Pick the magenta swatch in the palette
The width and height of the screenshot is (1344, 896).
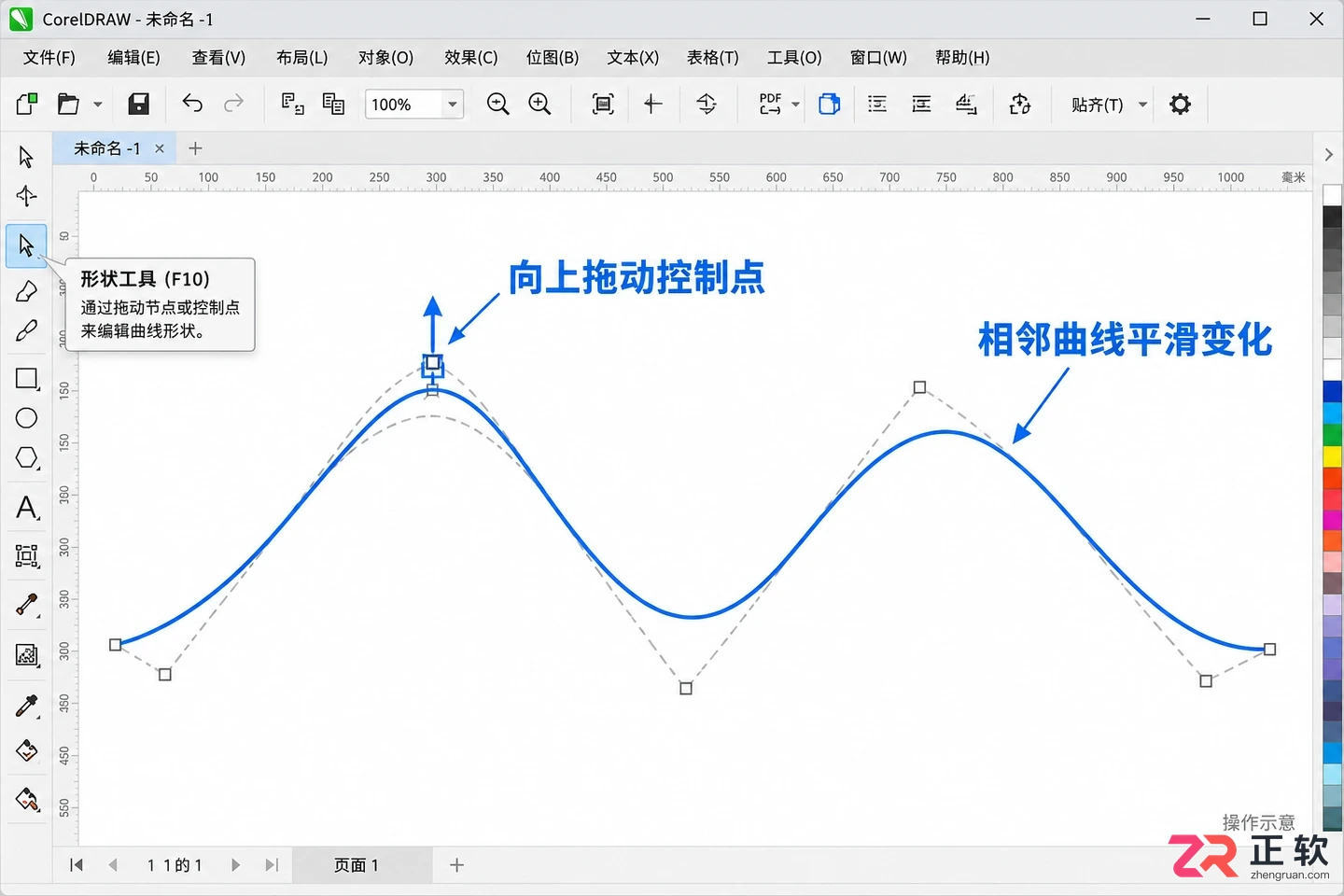tap(1332, 520)
